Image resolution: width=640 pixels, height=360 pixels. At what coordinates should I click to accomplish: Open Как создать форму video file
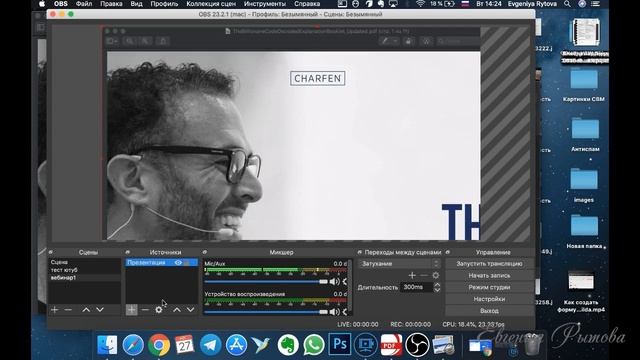point(581,291)
